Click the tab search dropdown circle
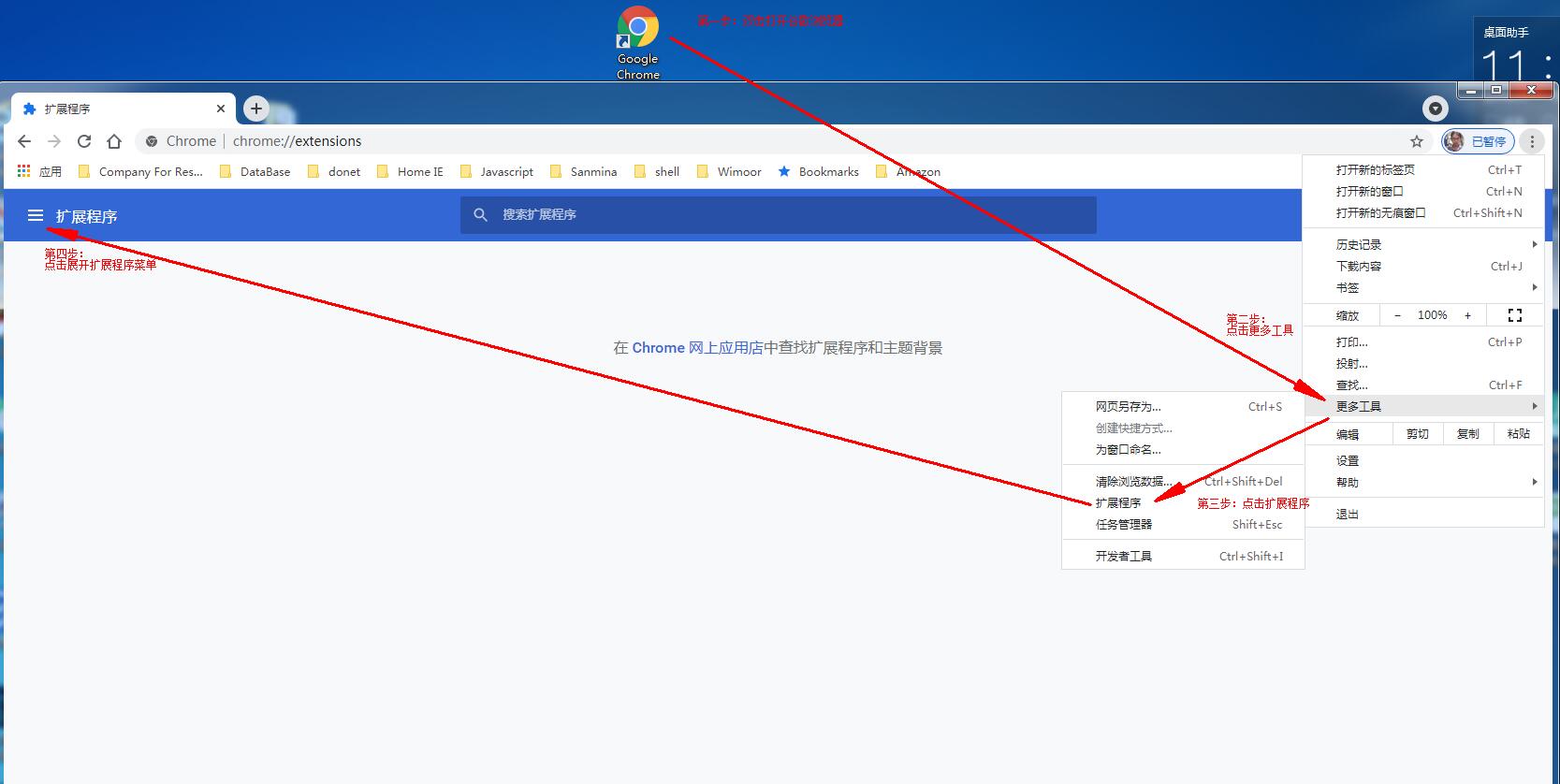This screenshot has height=784, width=1560. 1436,109
